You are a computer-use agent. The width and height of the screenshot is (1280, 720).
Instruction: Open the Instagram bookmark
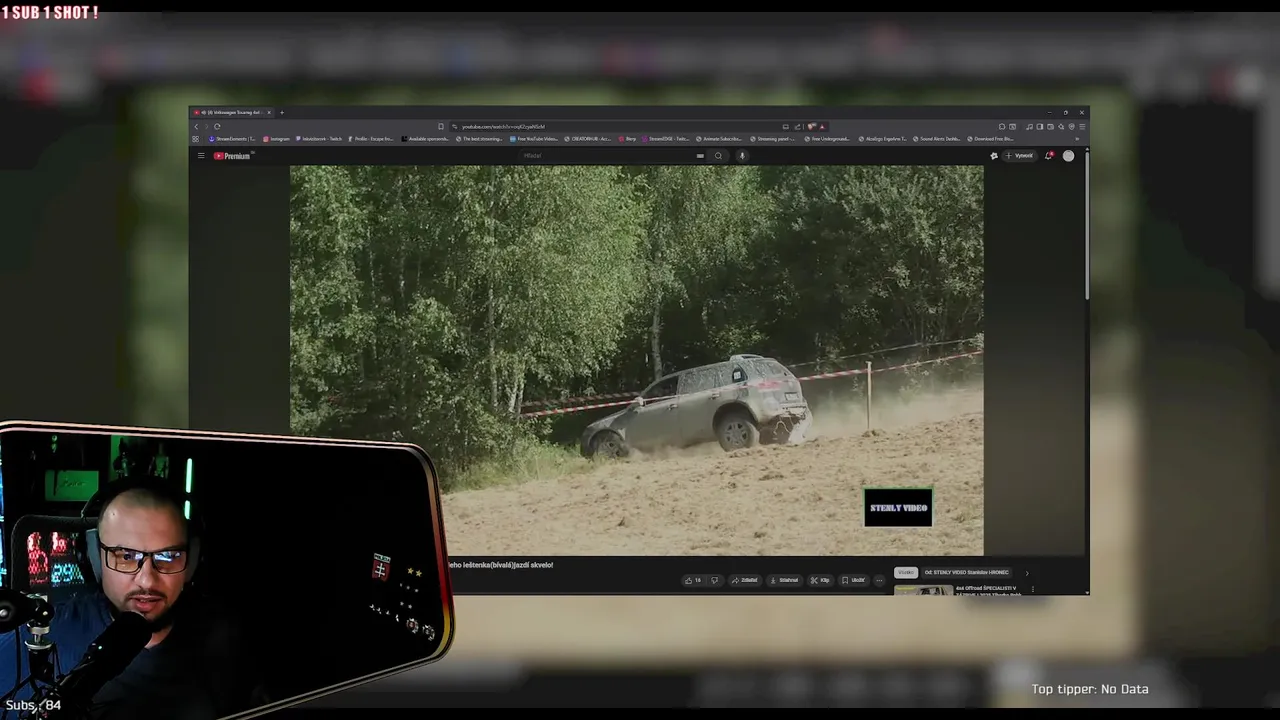(x=276, y=139)
